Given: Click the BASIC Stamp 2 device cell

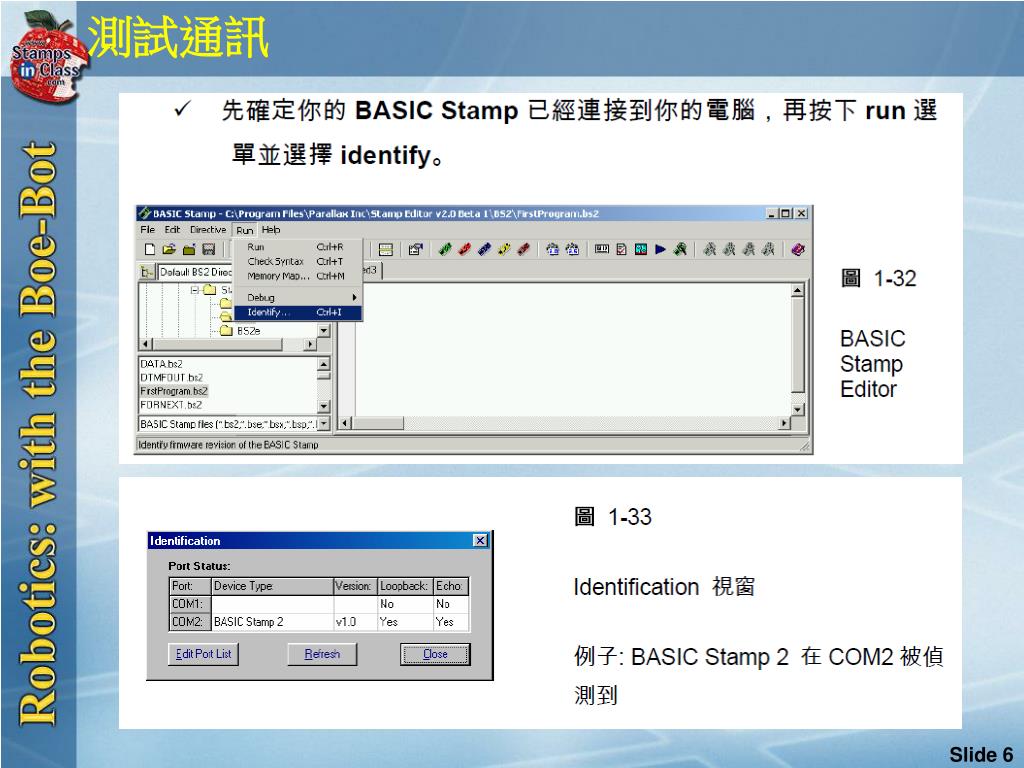Looking at the screenshot, I should coord(272,622).
